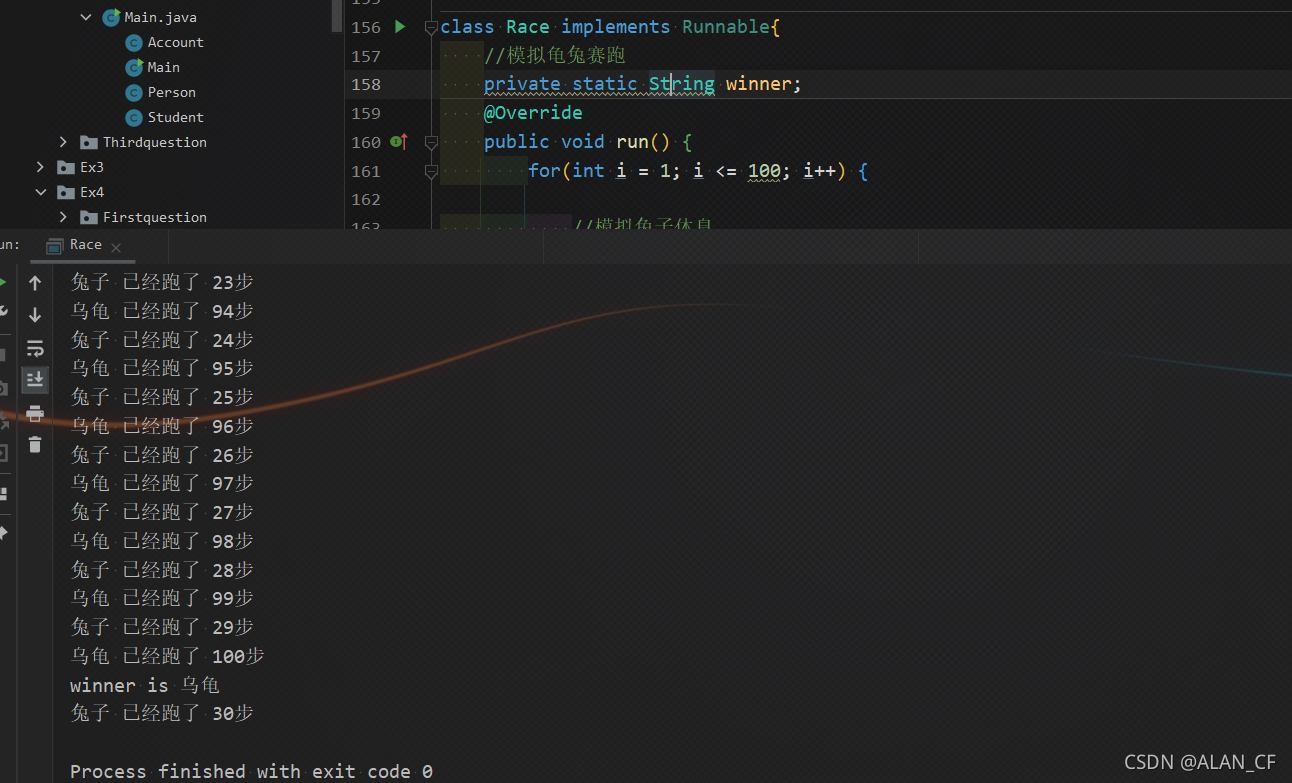
Task: Click the Race class name in code
Action: [527, 27]
